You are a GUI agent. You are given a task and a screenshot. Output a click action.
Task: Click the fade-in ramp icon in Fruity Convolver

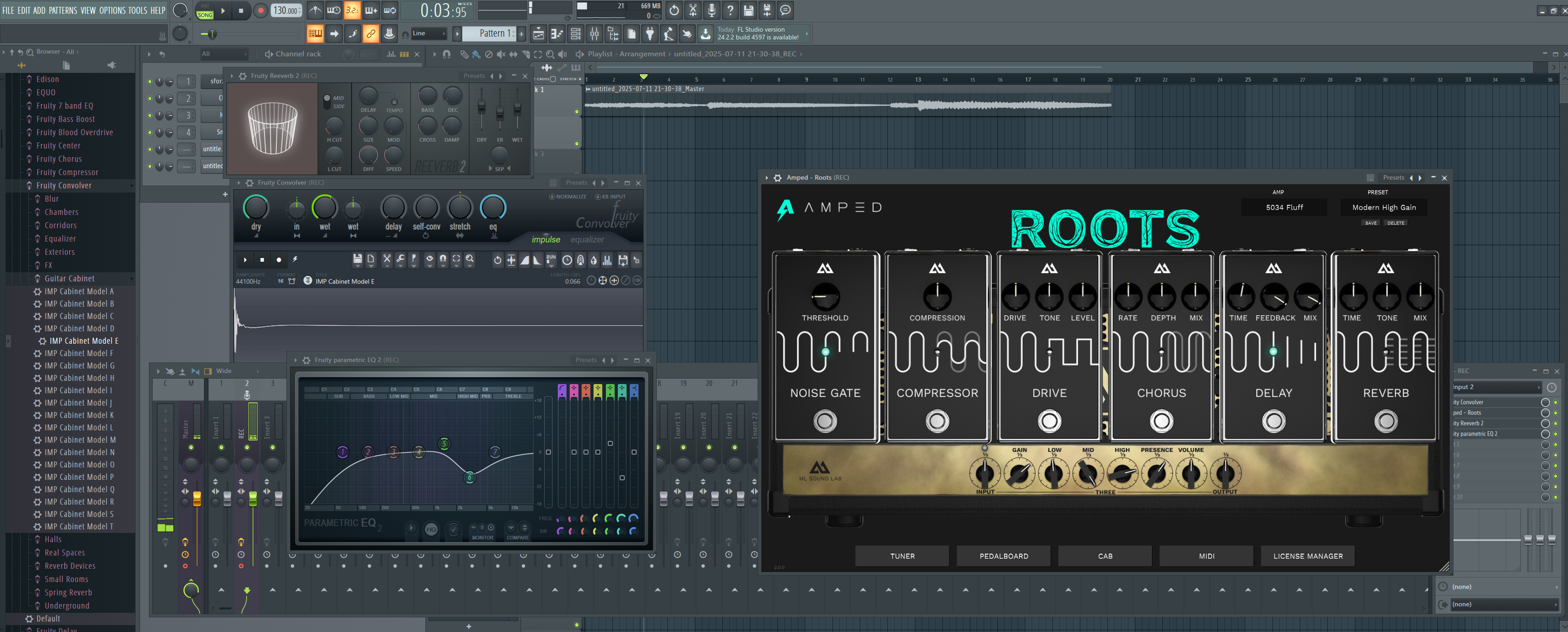click(525, 260)
